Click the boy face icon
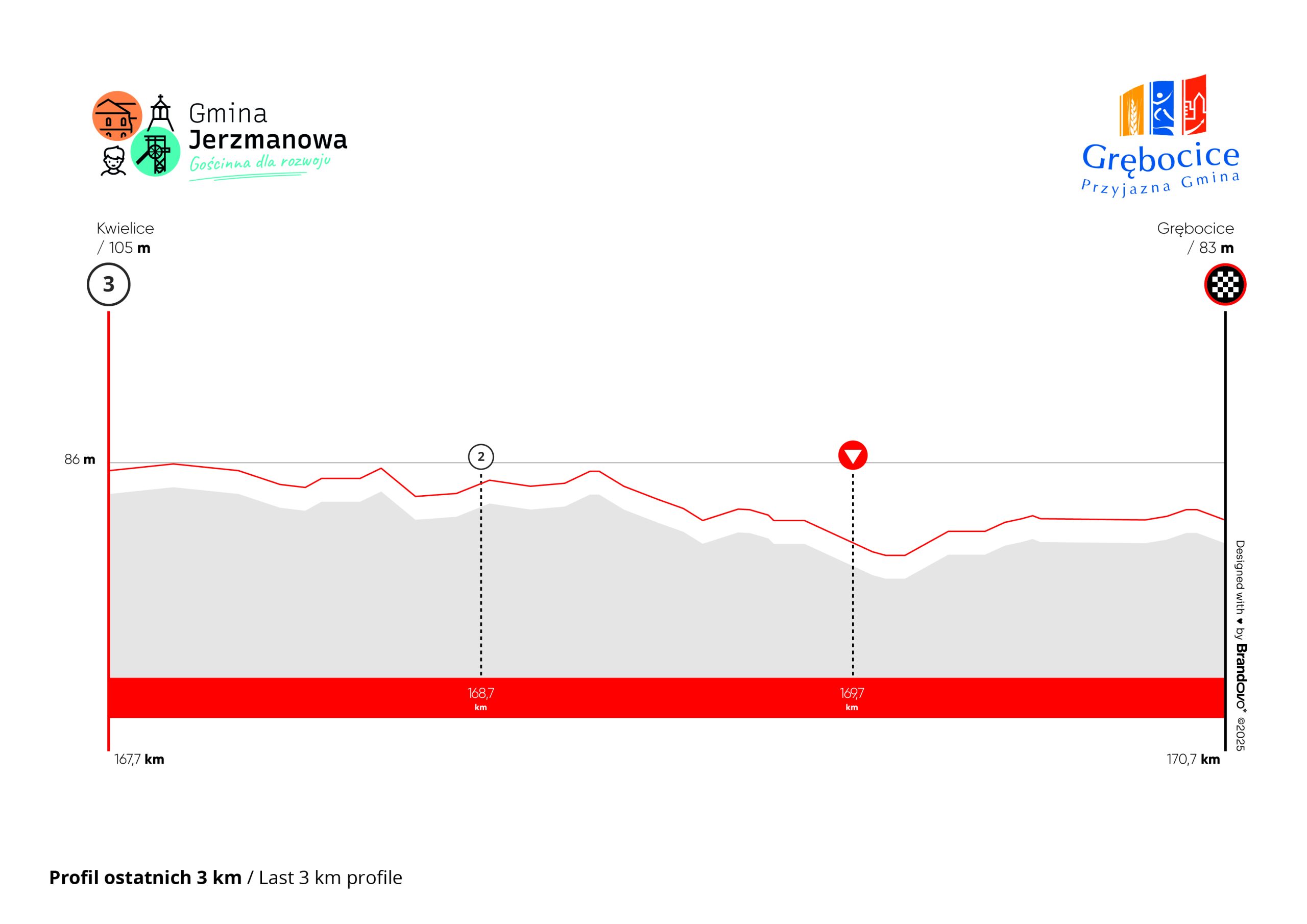The width and height of the screenshot is (1307, 924). pos(113,161)
